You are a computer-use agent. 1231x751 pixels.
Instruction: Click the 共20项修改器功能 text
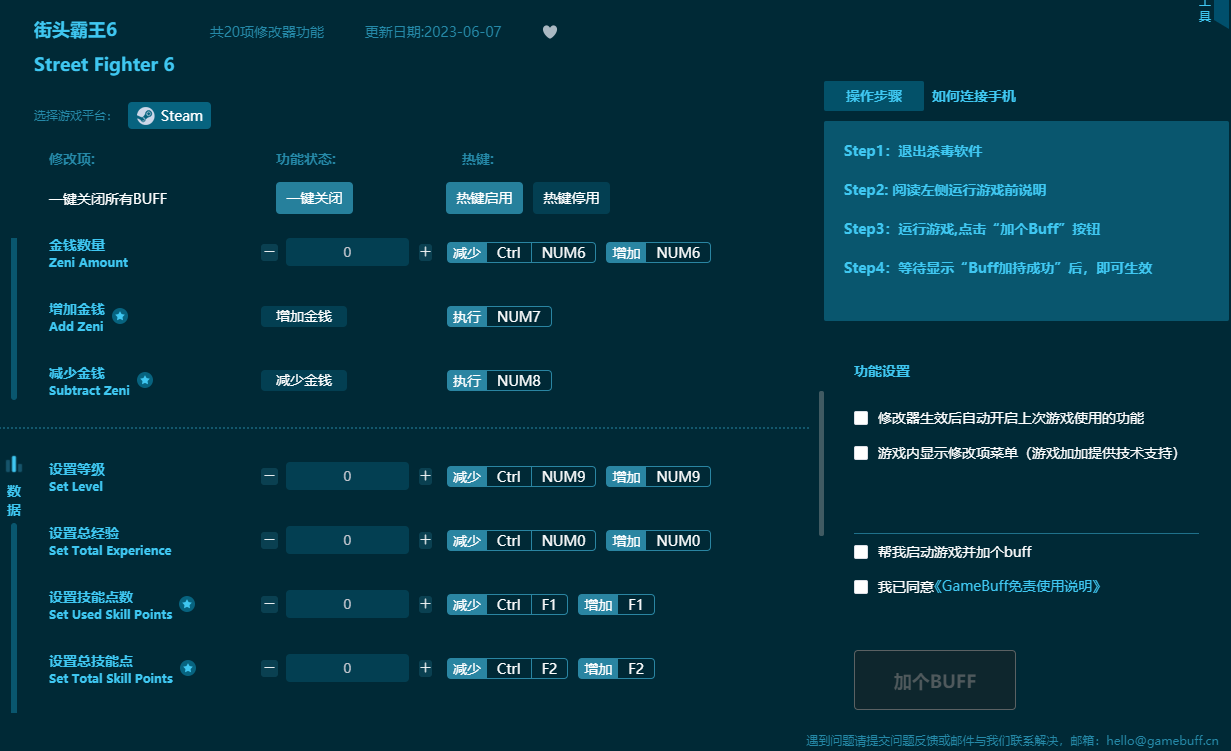click(x=267, y=32)
